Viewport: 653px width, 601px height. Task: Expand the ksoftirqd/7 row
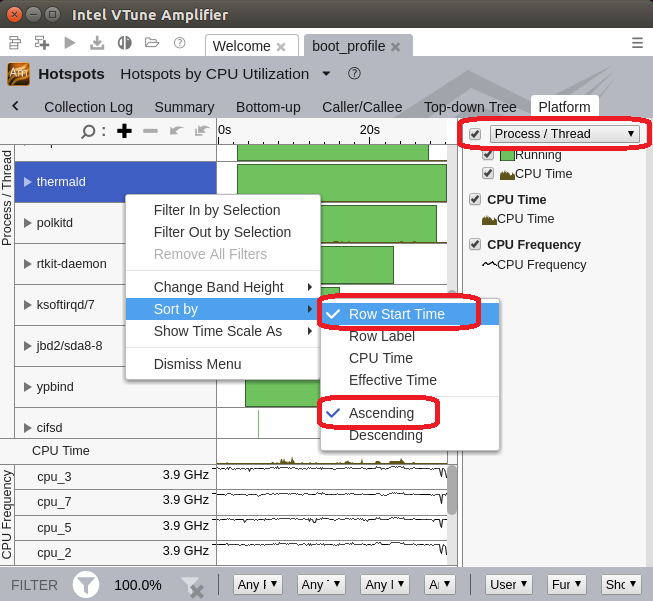pyautogui.click(x=27, y=305)
